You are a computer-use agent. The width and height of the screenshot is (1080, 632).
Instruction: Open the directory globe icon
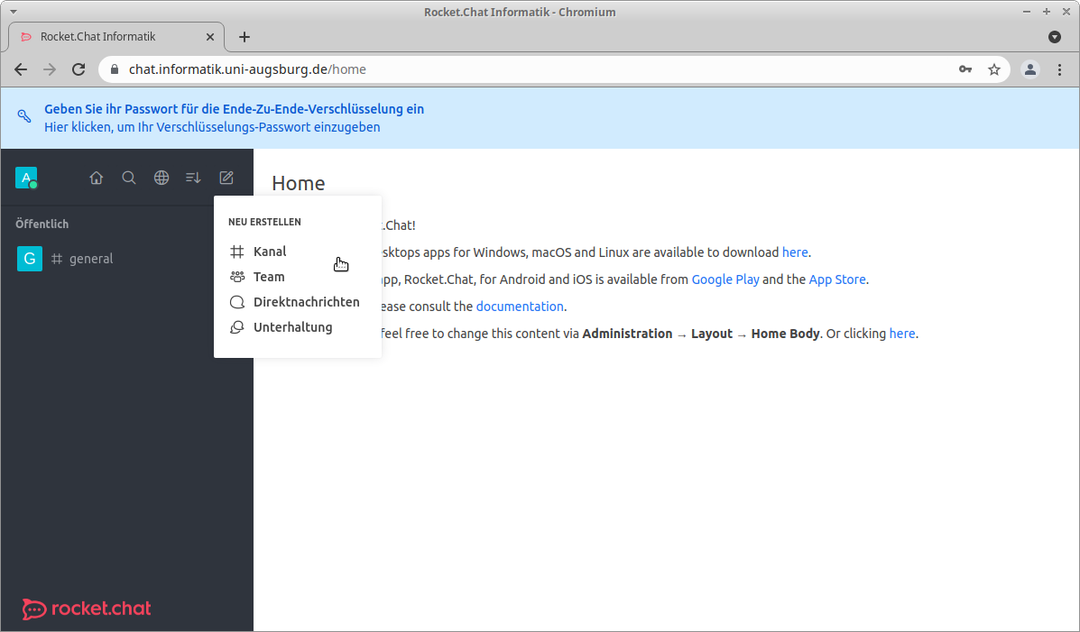pos(161,178)
